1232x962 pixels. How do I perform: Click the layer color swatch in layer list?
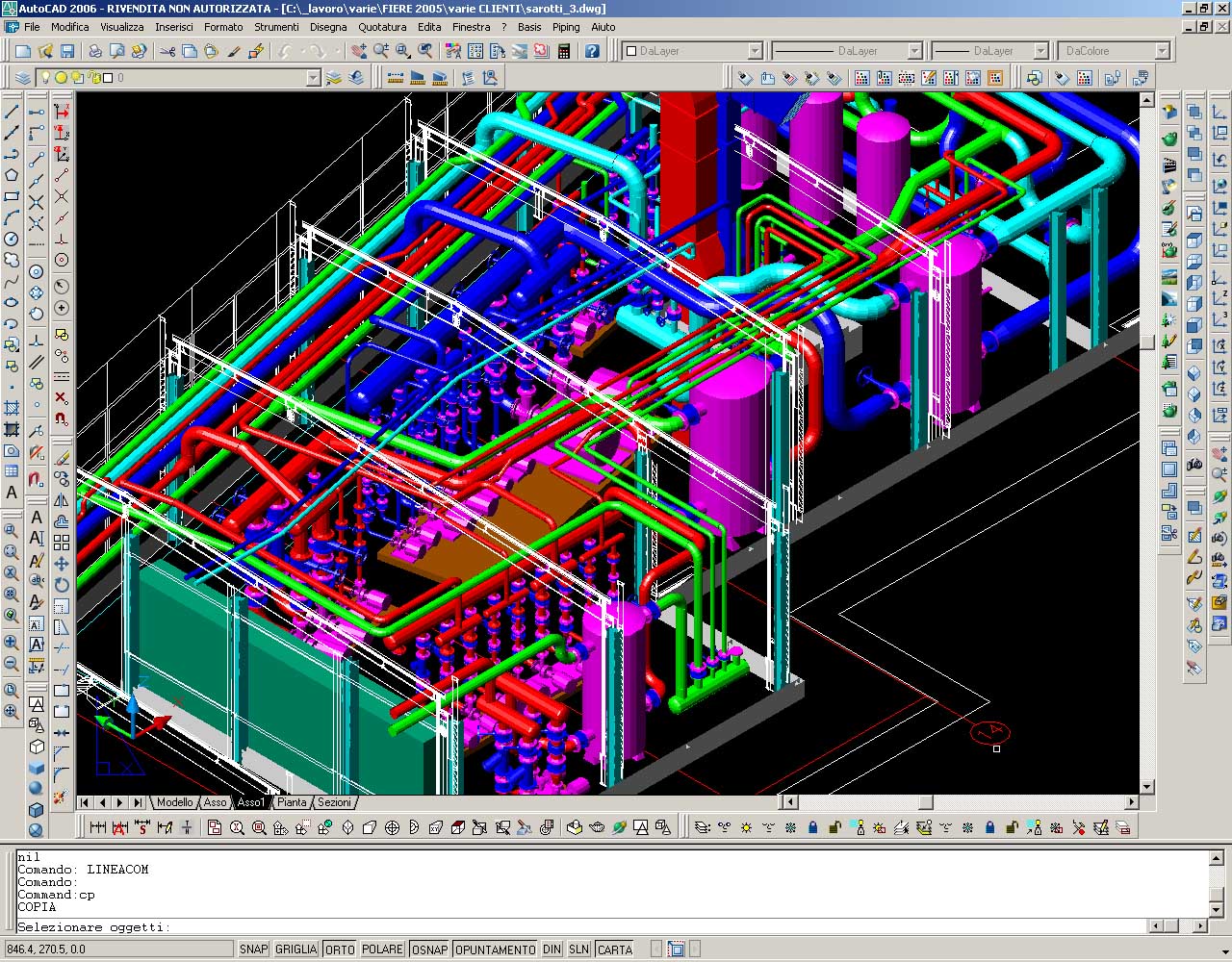[x=108, y=78]
